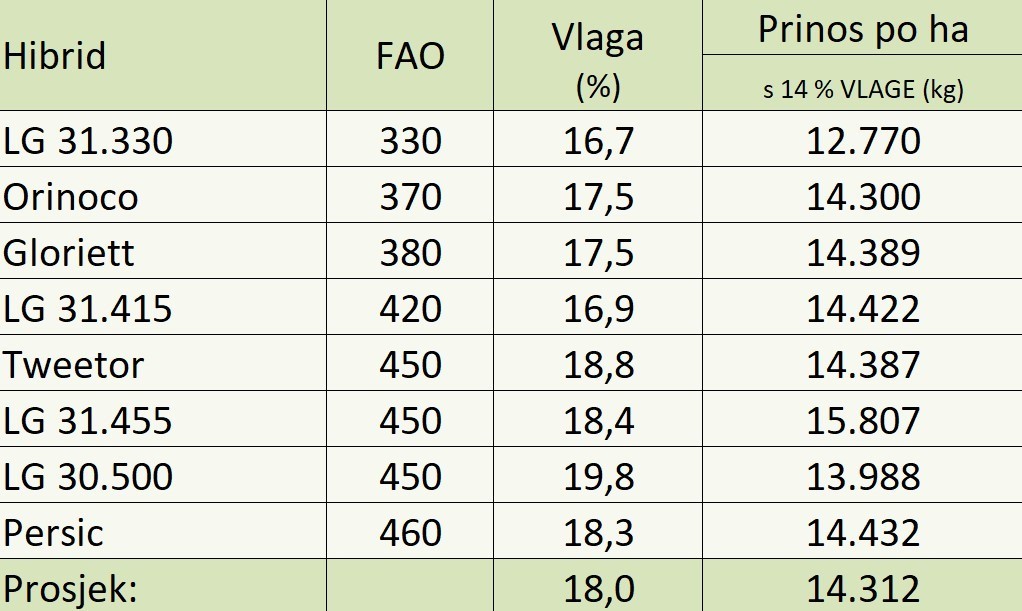
Task: Click the yield value 12.770
Action: (x=863, y=140)
